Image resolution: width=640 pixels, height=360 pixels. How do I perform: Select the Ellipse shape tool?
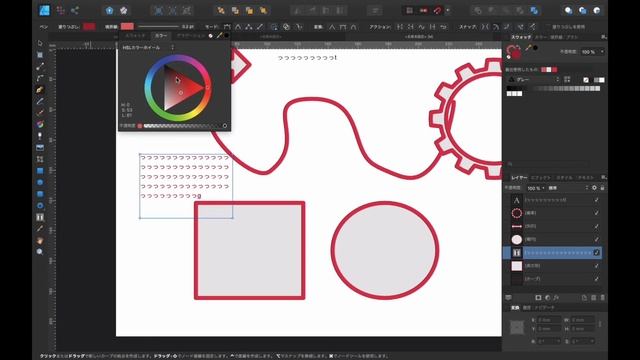[x=40, y=182]
